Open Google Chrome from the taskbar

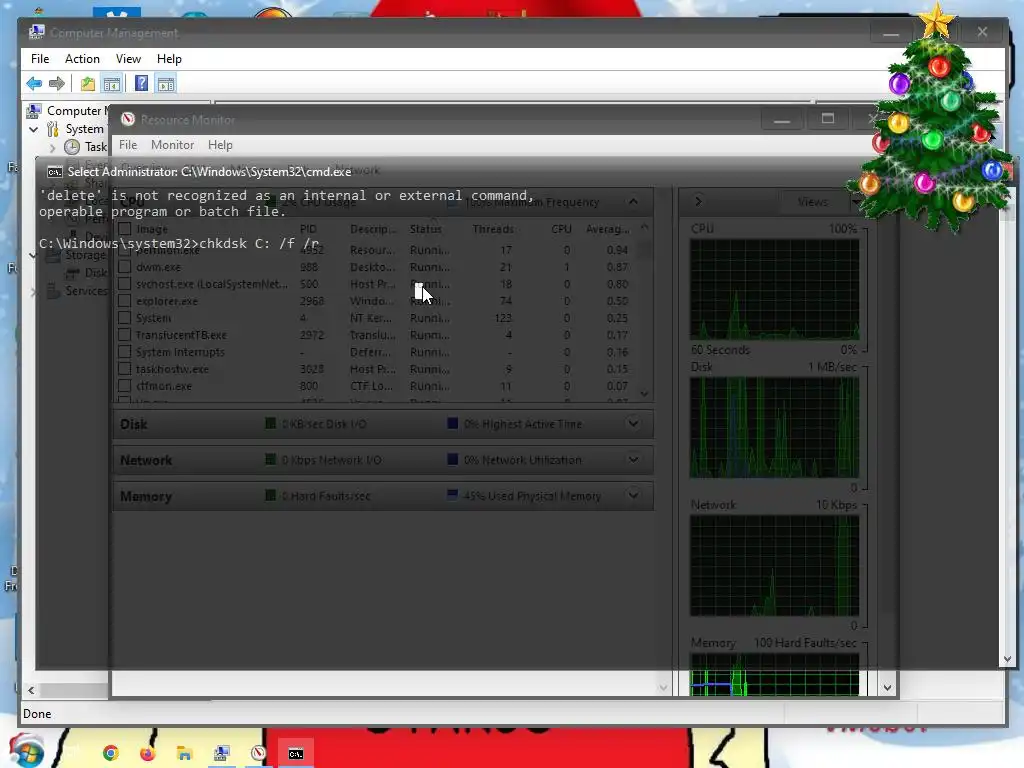coord(111,753)
